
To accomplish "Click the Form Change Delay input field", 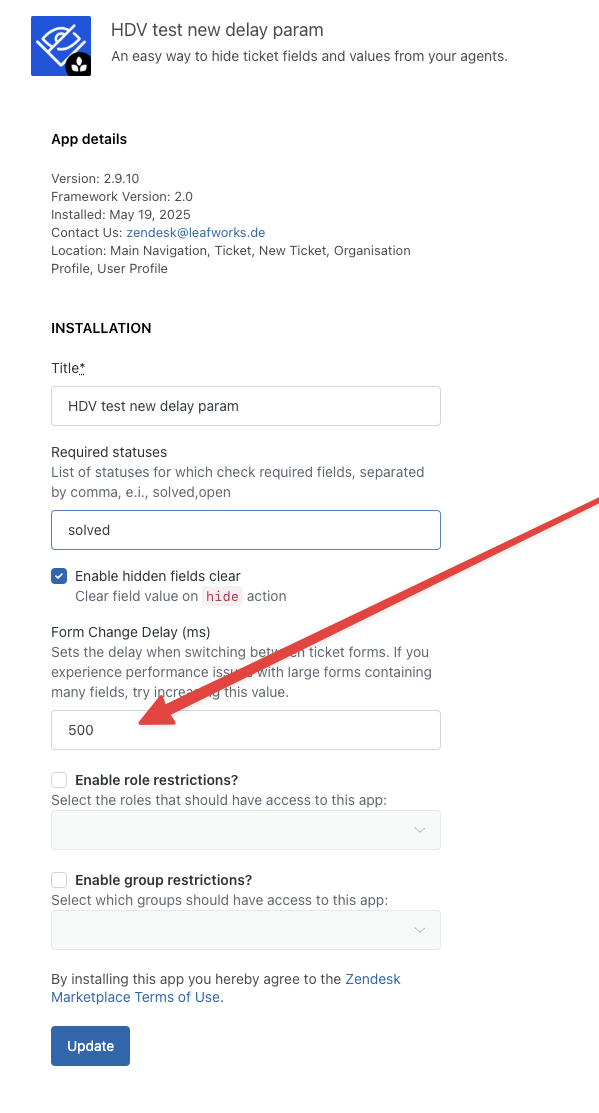I will click(x=246, y=730).
